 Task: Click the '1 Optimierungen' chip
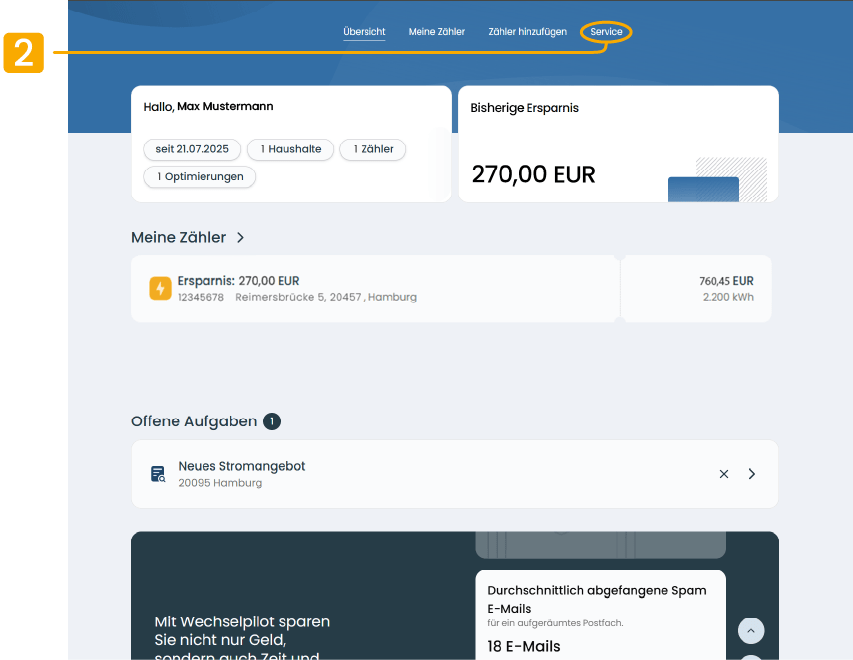[x=200, y=176]
